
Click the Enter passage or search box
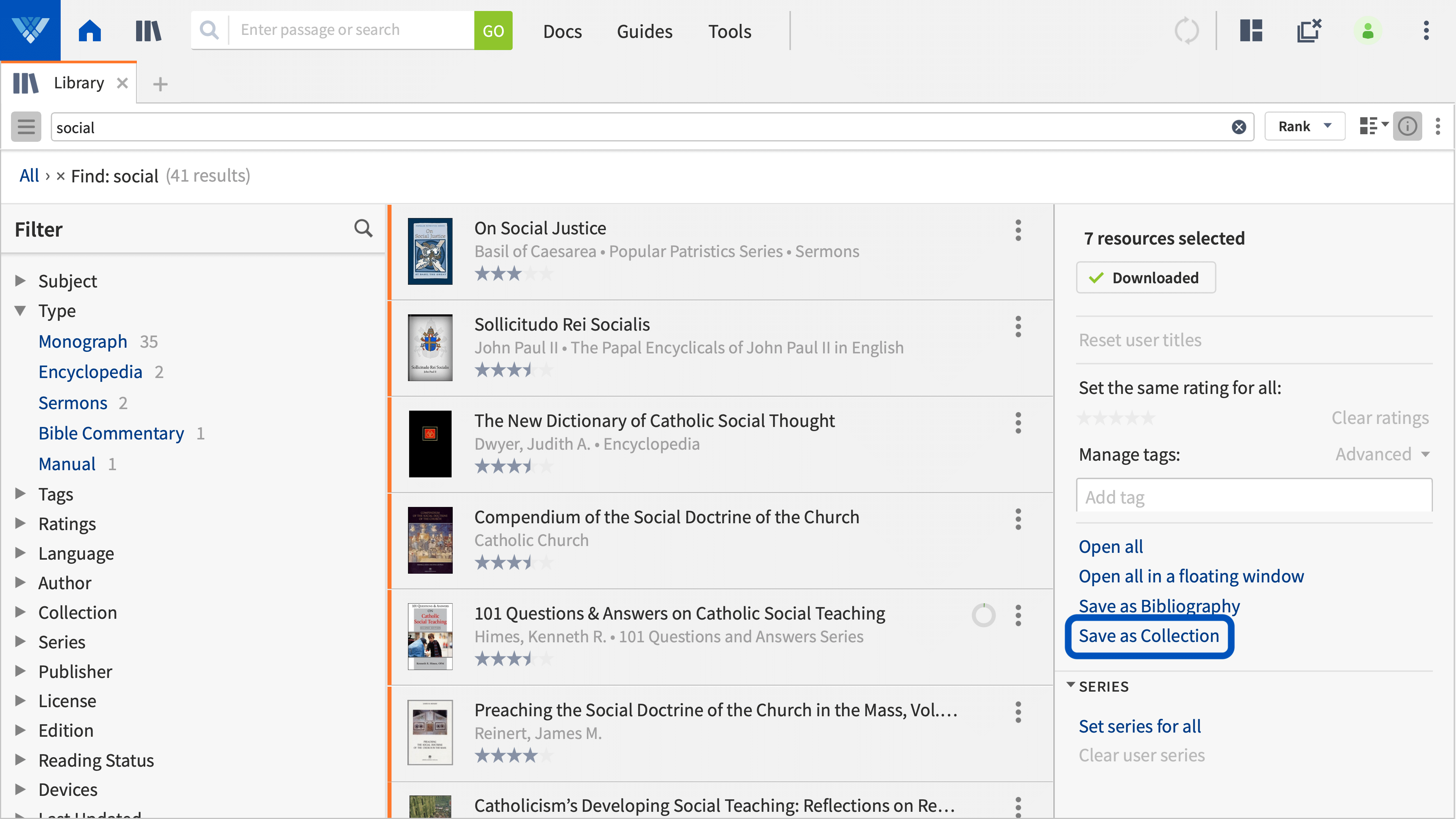pyautogui.click(x=351, y=30)
